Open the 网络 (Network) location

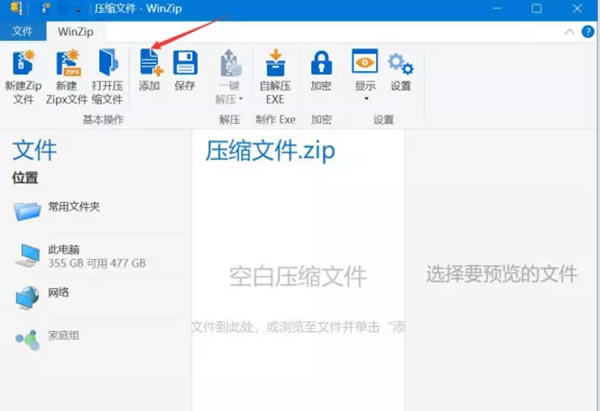(60, 293)
